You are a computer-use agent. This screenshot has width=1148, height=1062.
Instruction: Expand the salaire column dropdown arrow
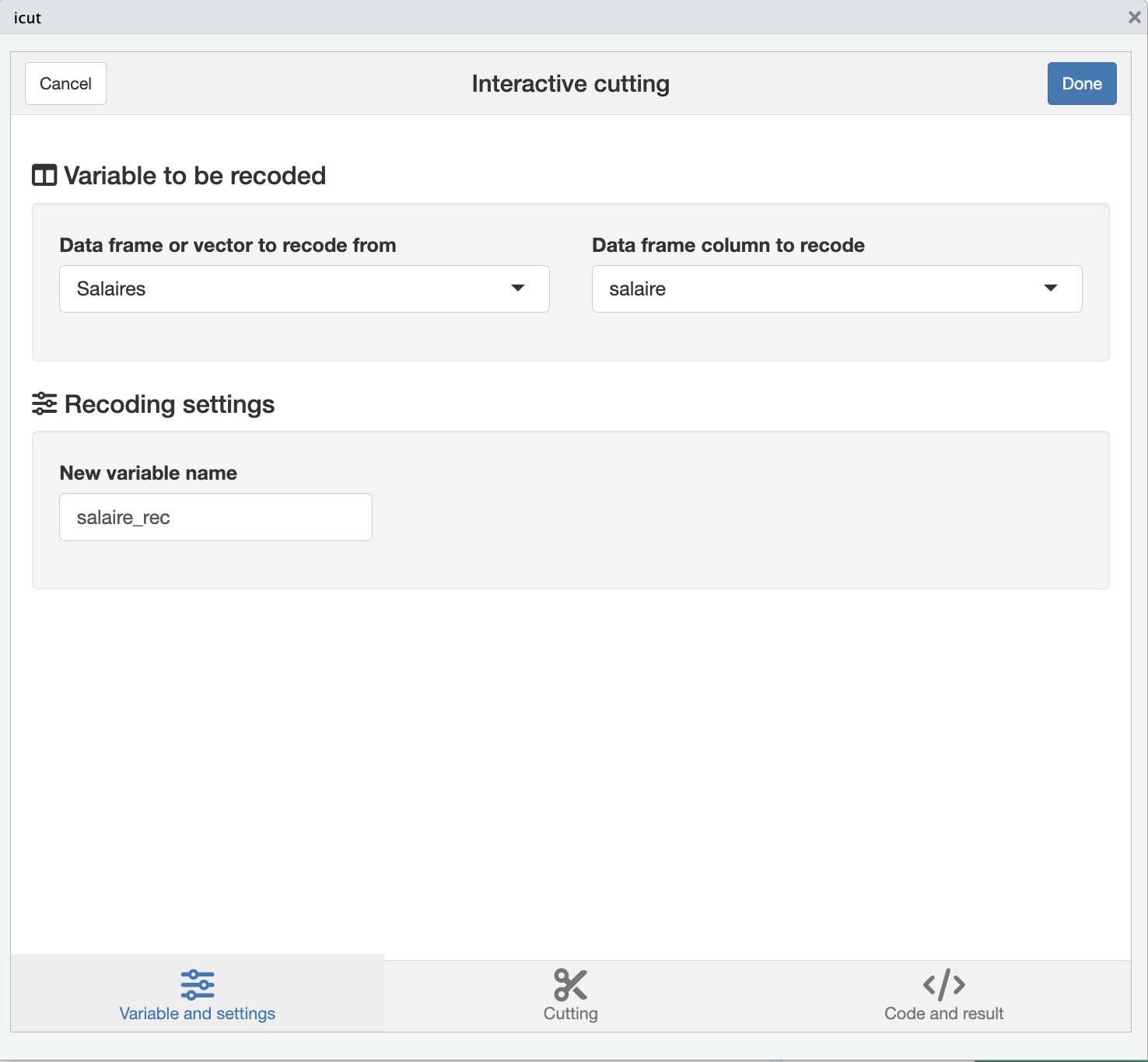[1051, 288]
